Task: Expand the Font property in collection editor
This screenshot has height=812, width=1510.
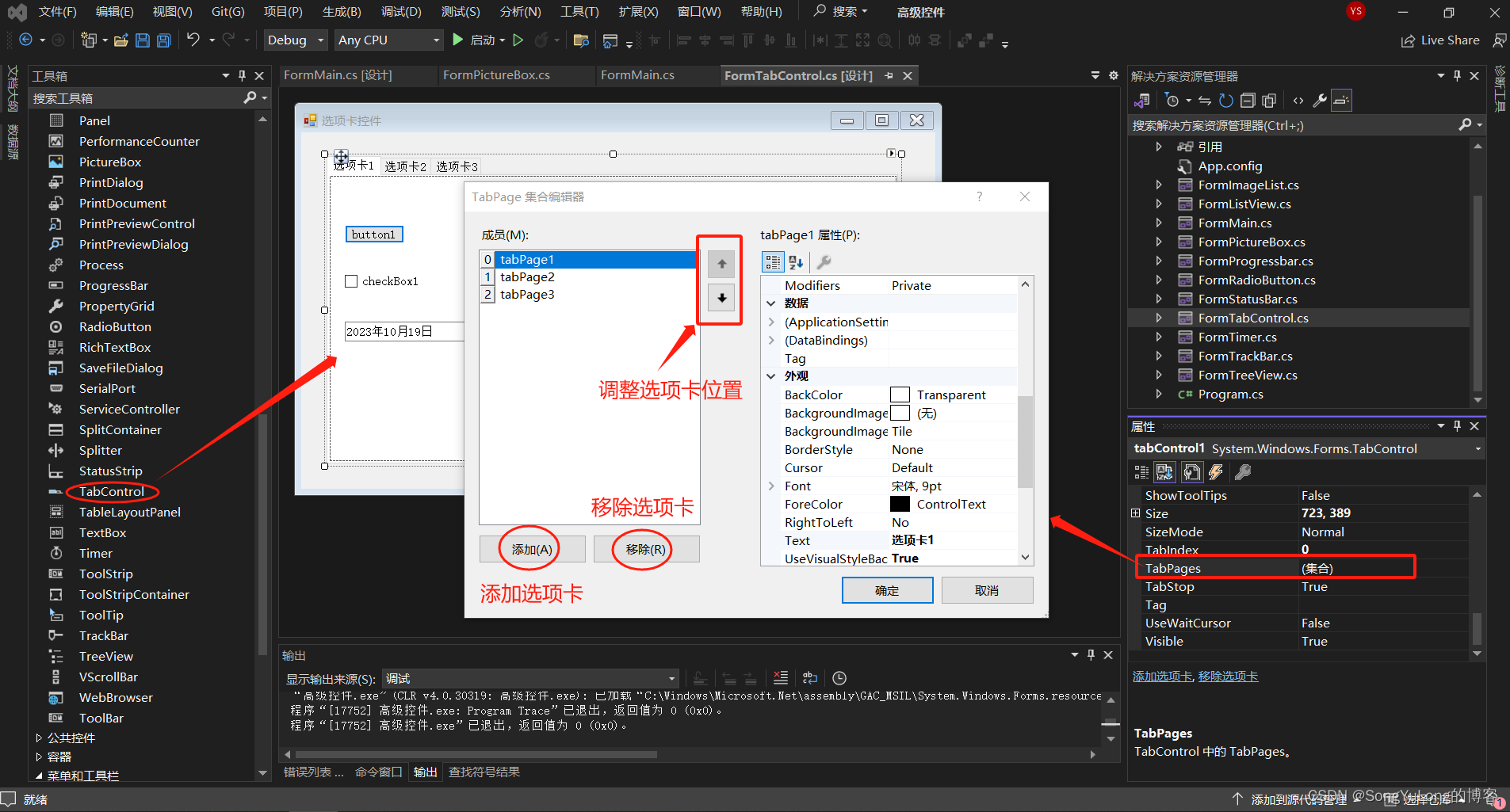Action: pos(771,486)
